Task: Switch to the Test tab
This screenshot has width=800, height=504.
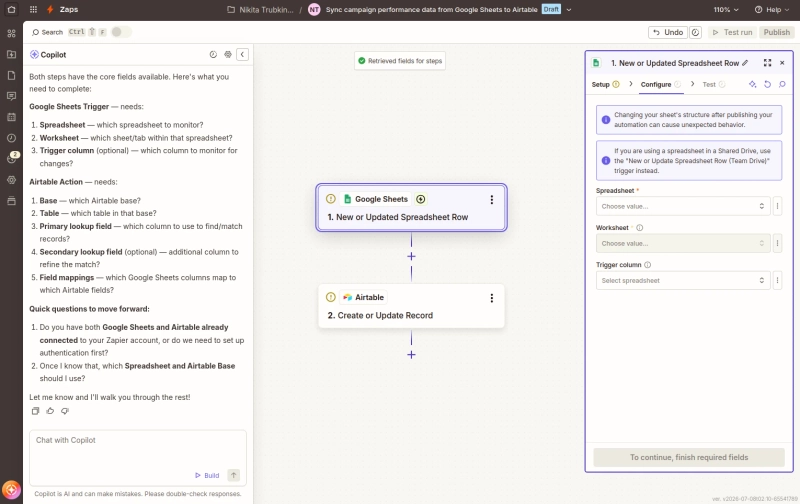Action: click(713, 84)
